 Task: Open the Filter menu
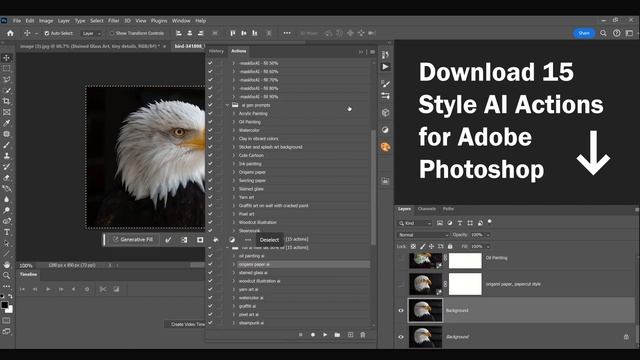[x=113, y=20]
